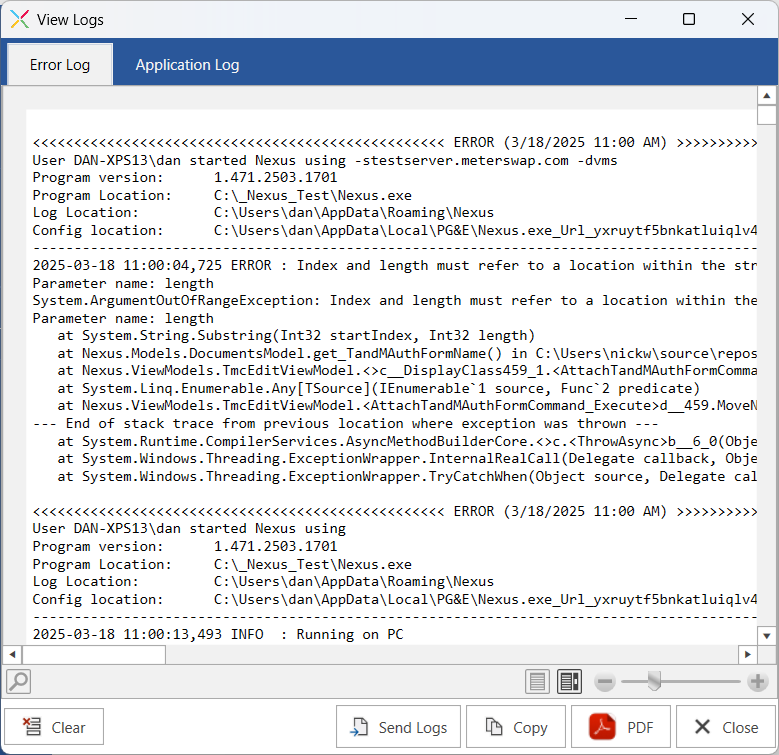Click the Send Logs button
This screenshot has height=755, width=779.
click(x=398, y=727)
